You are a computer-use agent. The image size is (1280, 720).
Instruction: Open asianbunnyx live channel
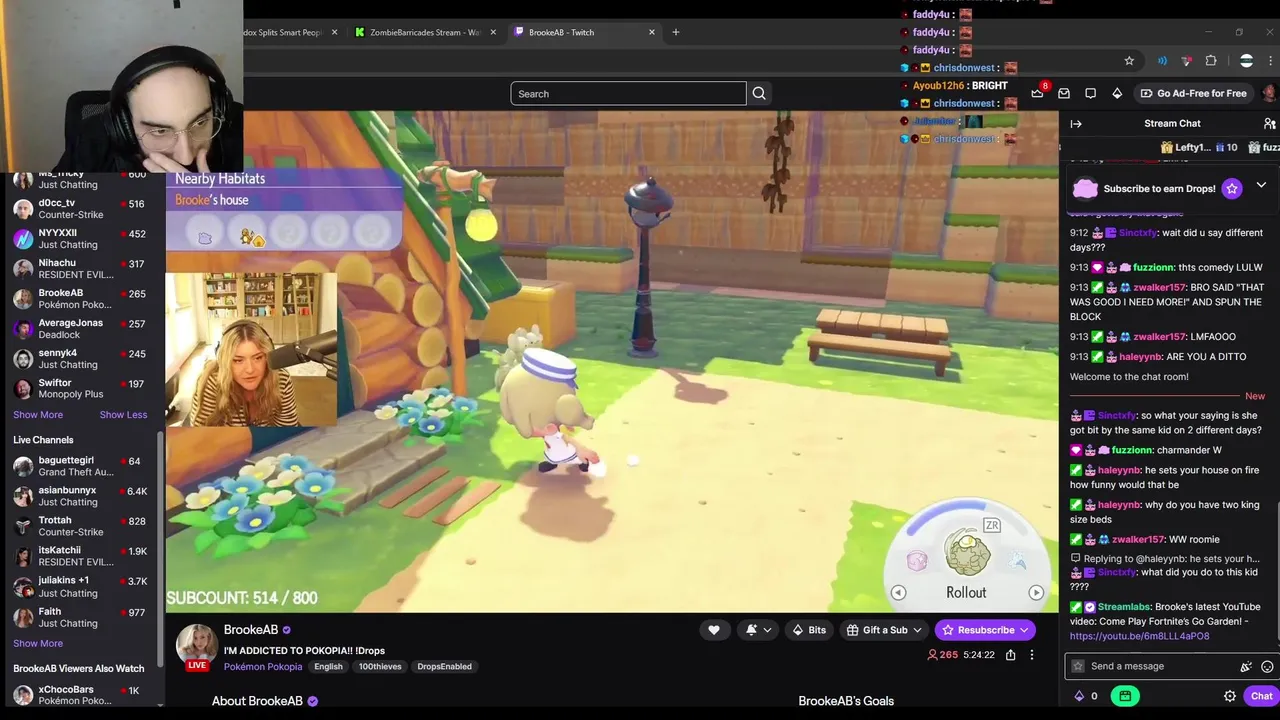[80, 497]
